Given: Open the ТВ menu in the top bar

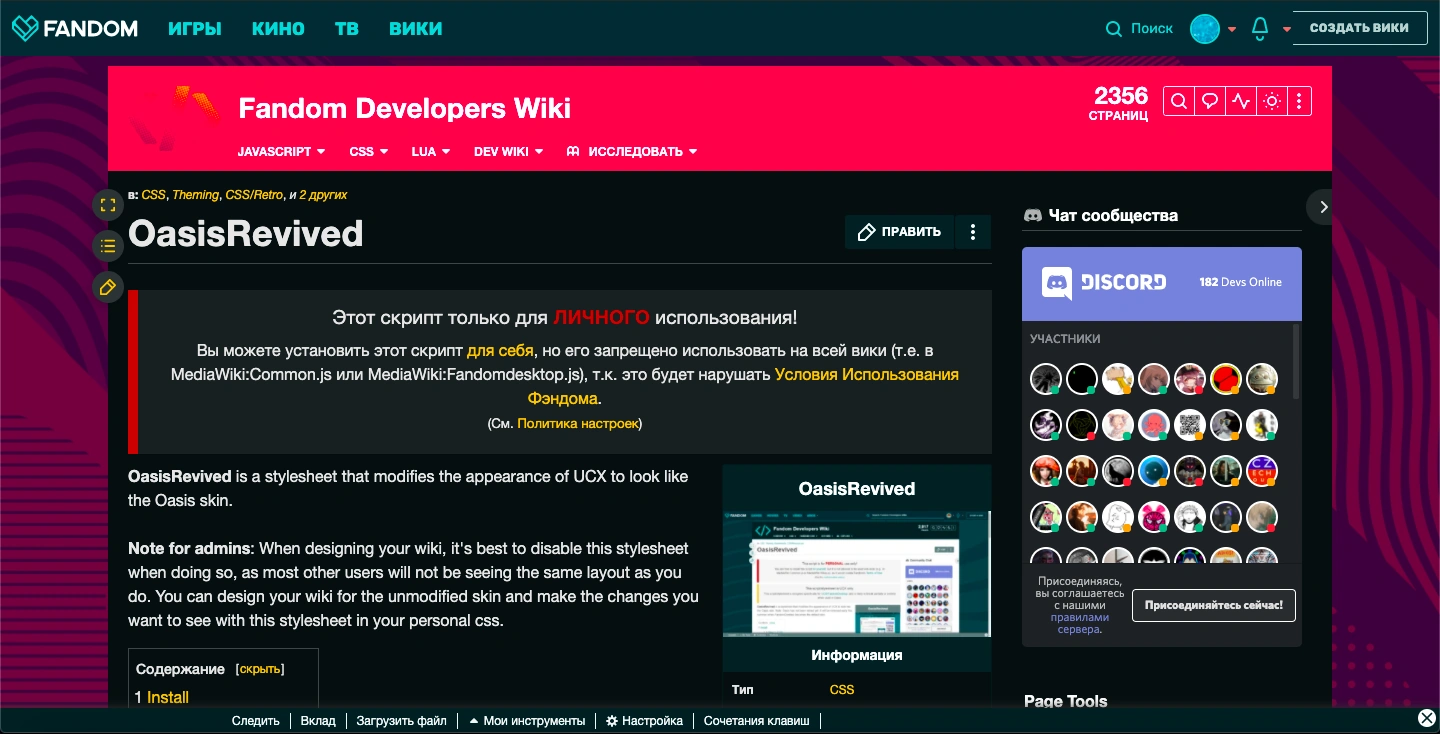Looking at the screenshot, I should [346, 29].
